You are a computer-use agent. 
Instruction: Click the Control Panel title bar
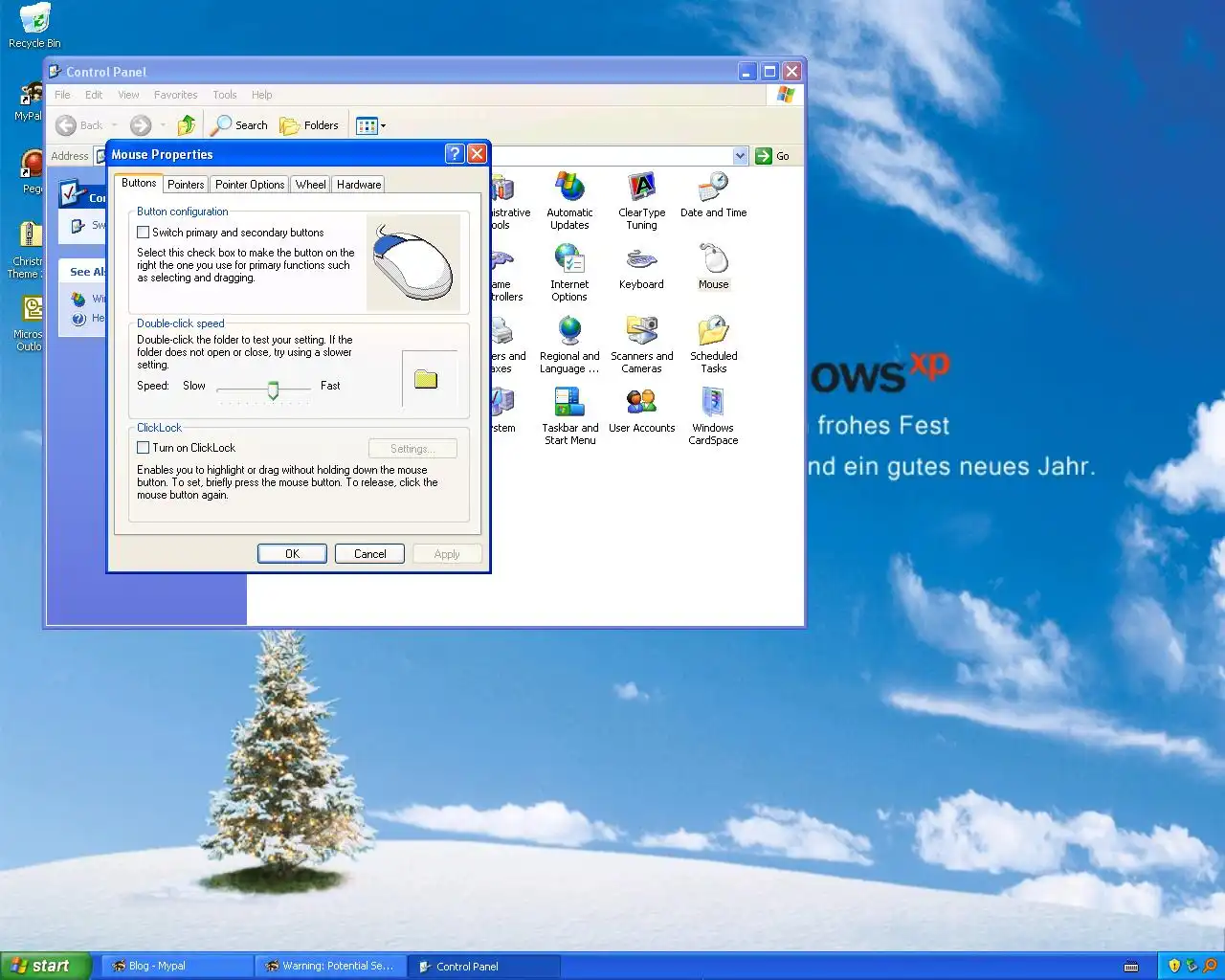point(392,72)
